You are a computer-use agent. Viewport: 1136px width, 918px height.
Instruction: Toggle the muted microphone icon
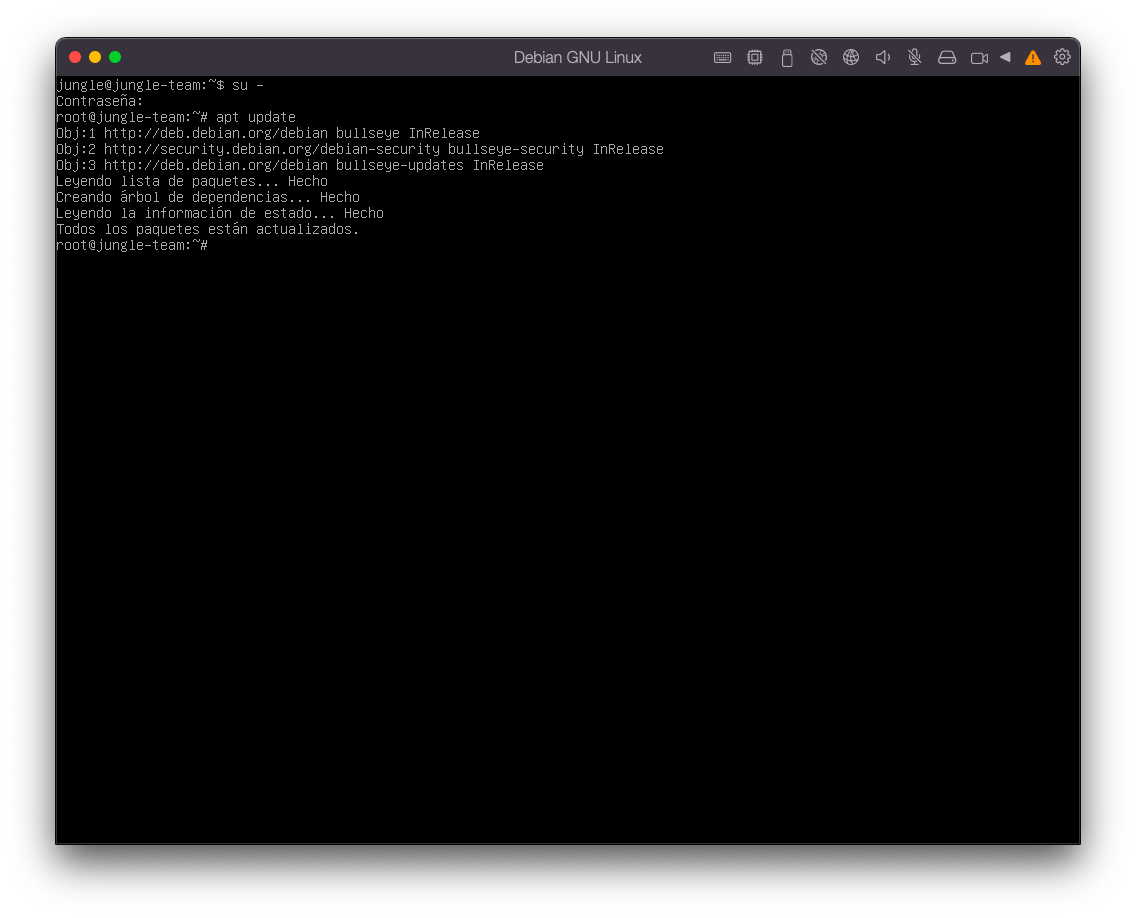(x=915, y=58)
